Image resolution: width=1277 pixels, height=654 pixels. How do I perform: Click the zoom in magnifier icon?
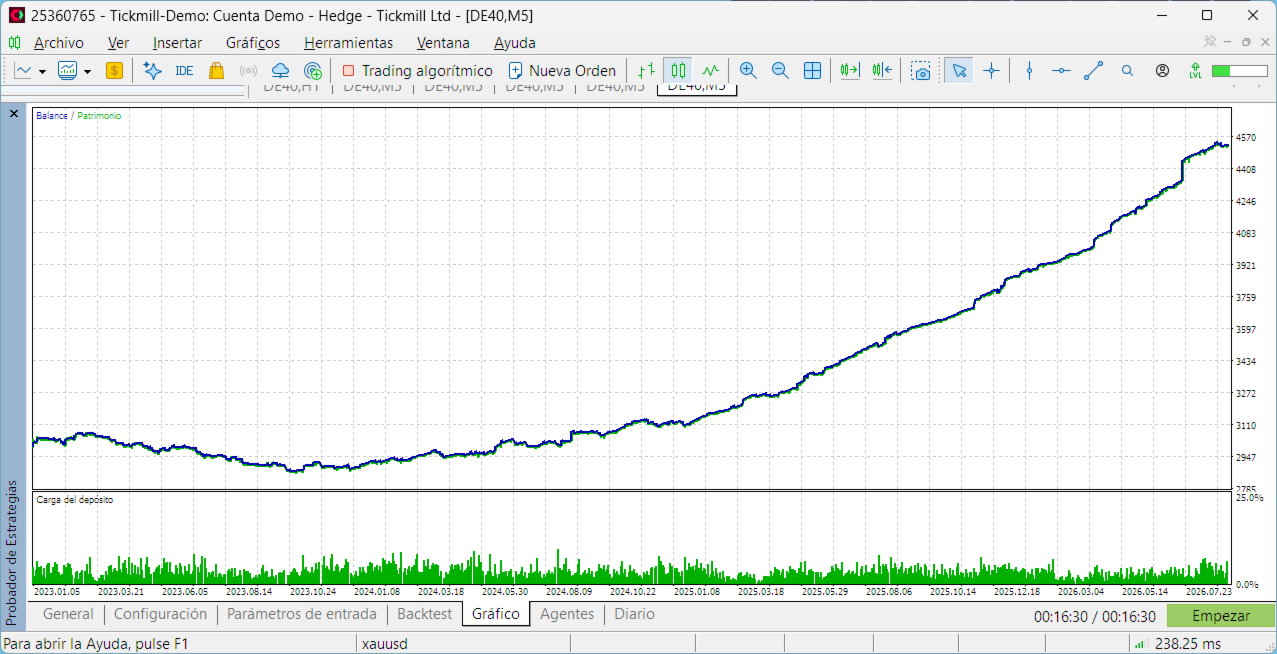click(x=748, y=71)
